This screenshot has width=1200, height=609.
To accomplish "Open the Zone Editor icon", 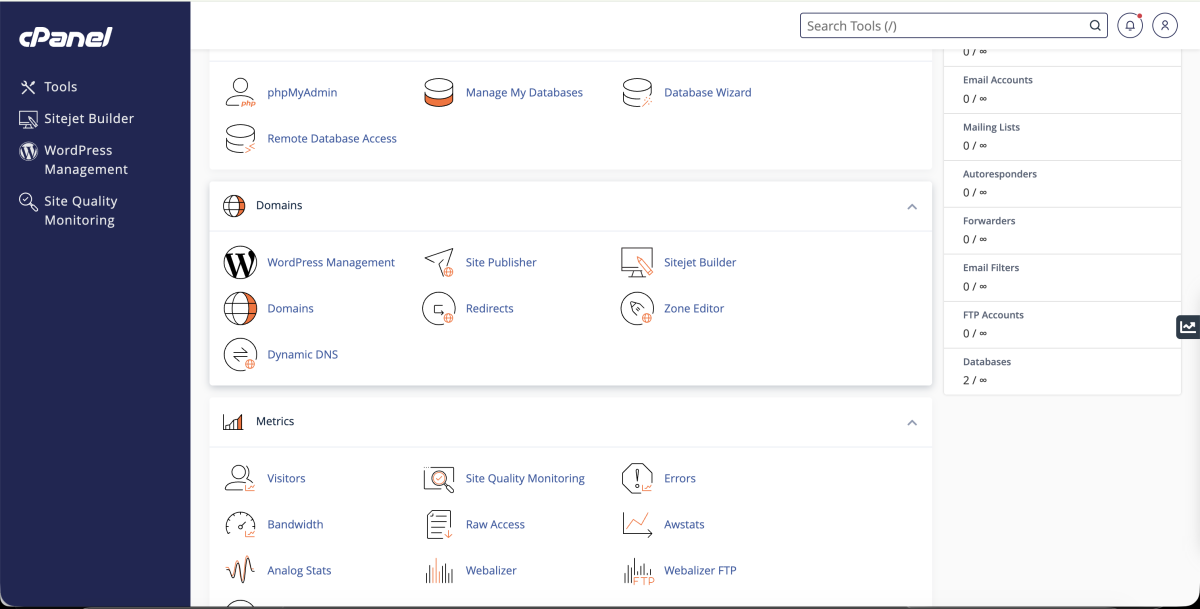I will tap(637, 308).
